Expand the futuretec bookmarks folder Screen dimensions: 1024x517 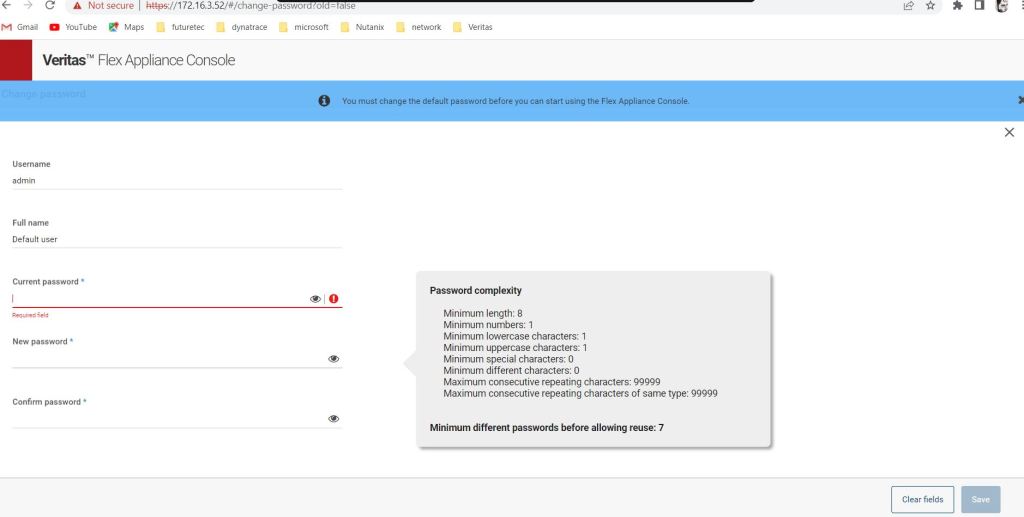click(180, 27)
